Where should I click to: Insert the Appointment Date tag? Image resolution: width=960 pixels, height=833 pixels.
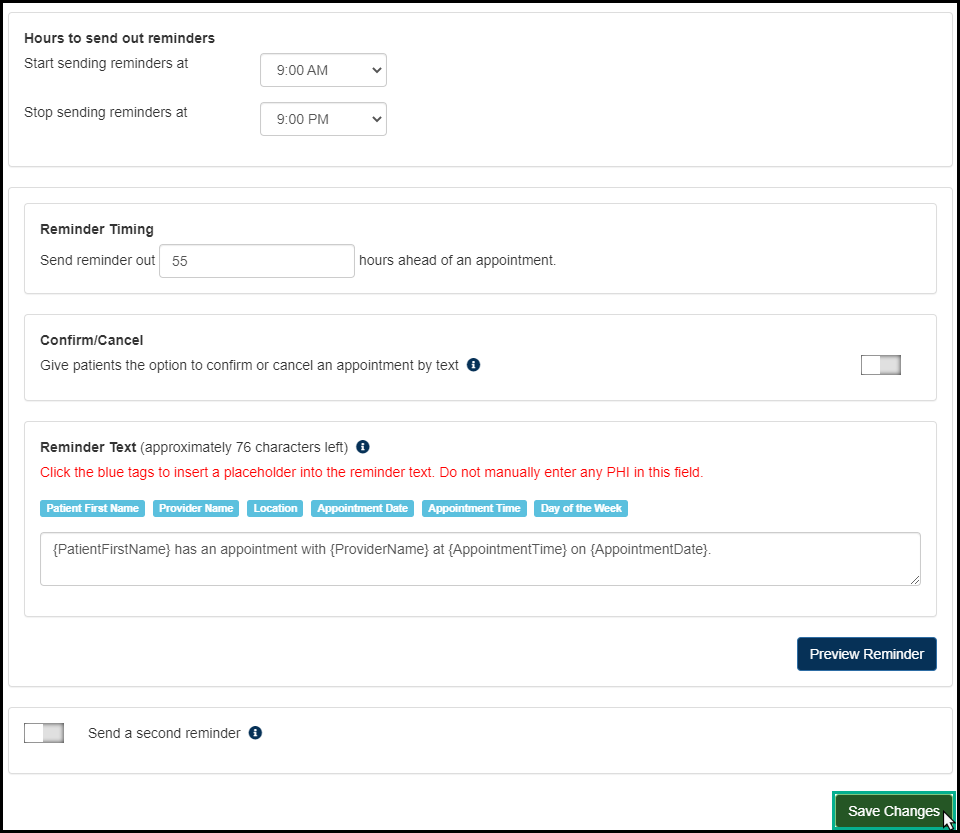(362, 508)
